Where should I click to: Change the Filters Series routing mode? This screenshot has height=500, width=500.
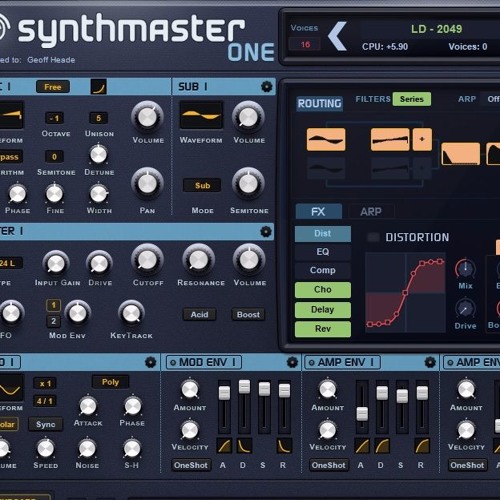point(412,99)
